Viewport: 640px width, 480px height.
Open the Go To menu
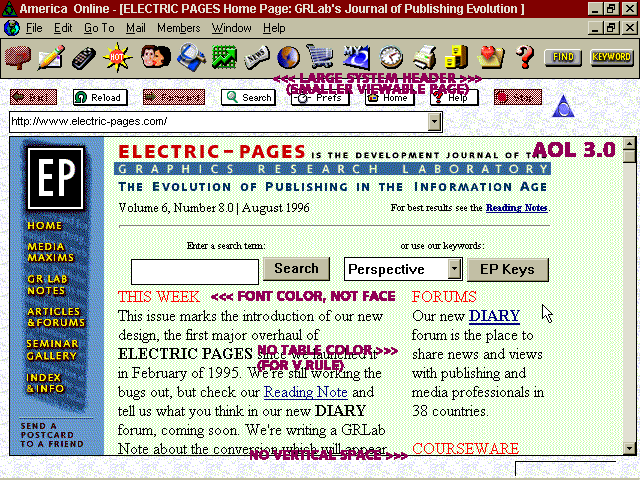pos(99,28)
